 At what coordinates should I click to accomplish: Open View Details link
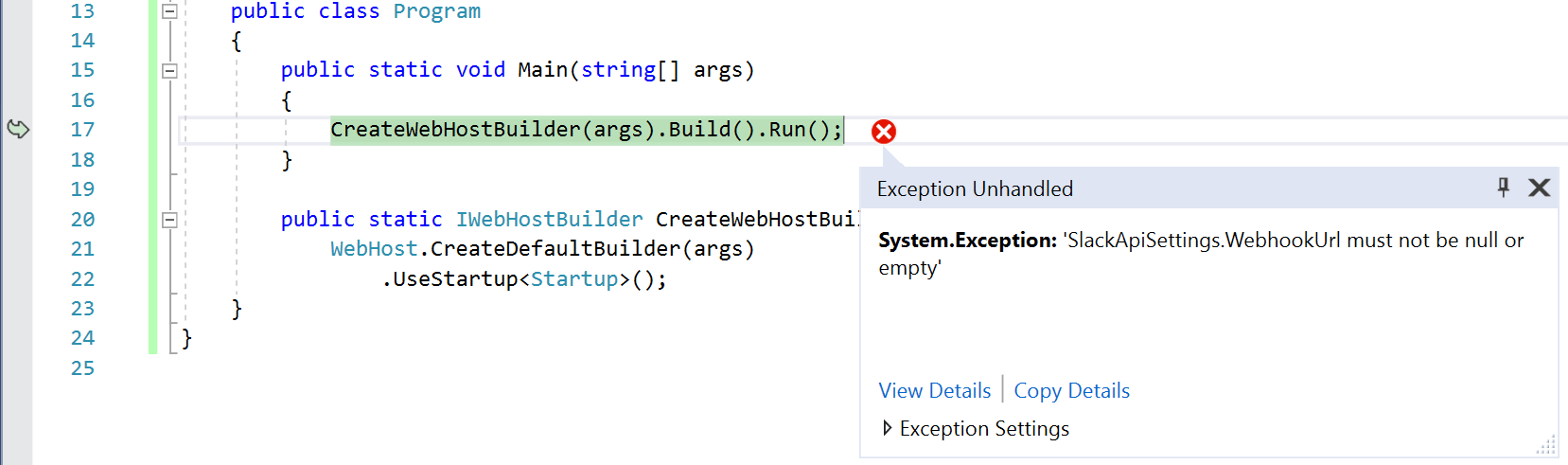[x=934, y=390]
